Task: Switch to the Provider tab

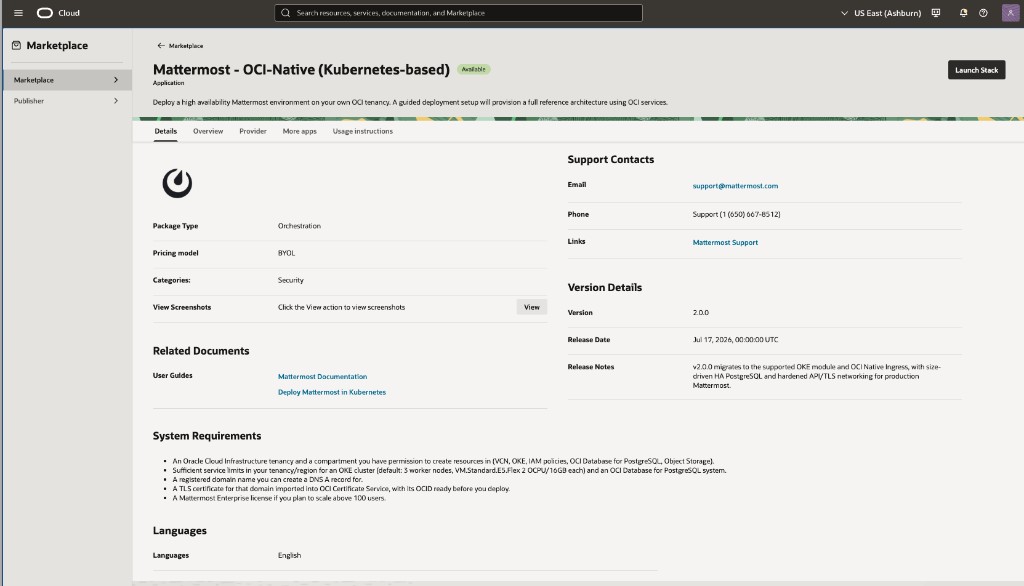Action: [253, 131]
